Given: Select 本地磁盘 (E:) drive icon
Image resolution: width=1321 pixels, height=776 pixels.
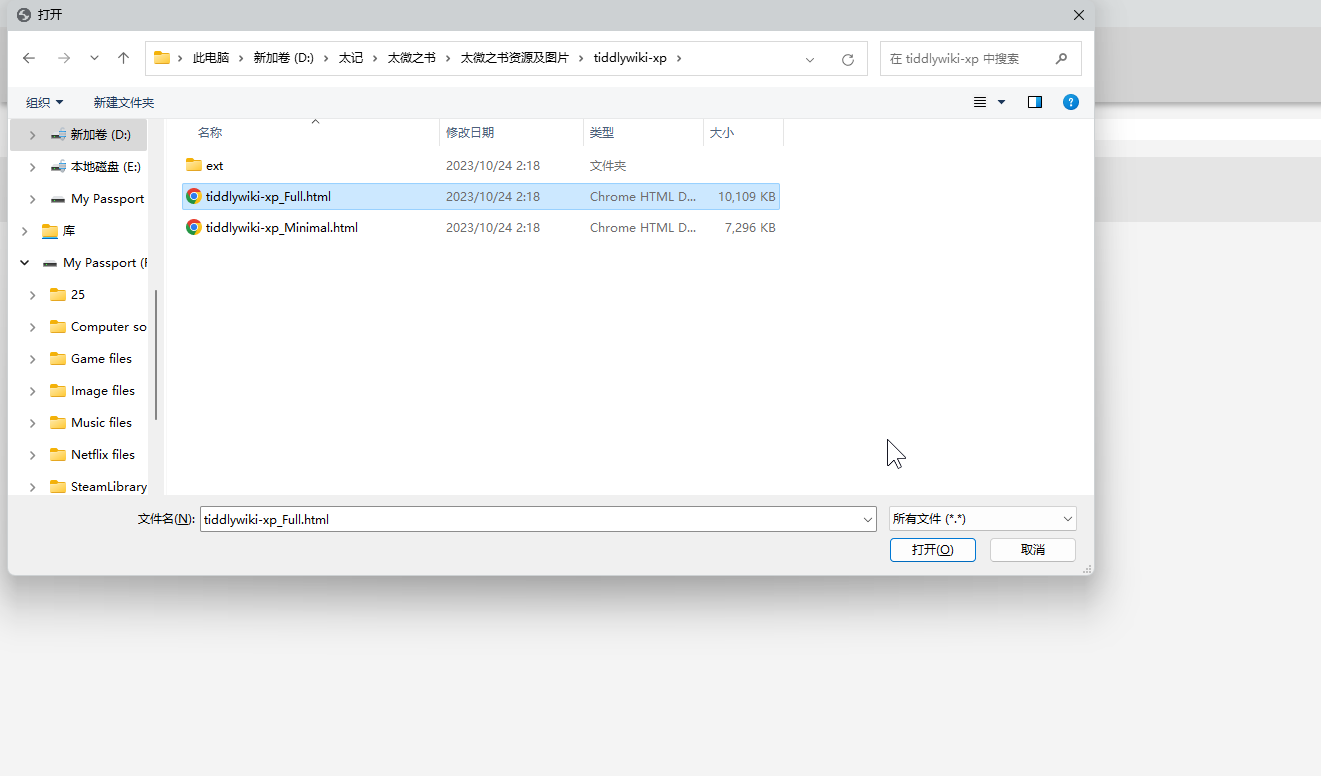Looking at the screenshot, I should pyautogui.click(x=59, y=167).
